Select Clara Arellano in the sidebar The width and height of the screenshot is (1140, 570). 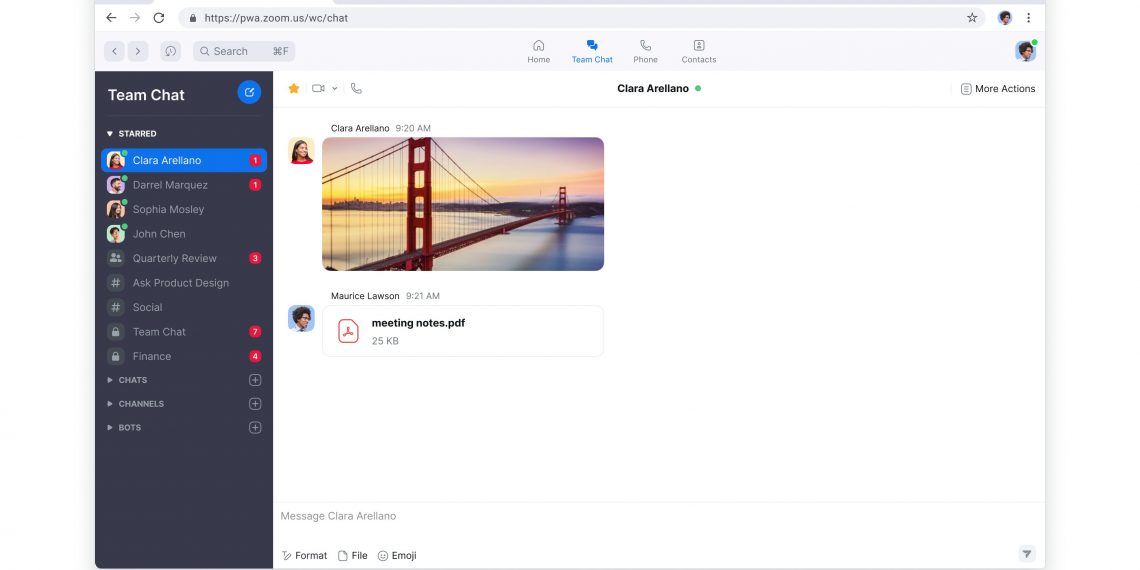184,161
